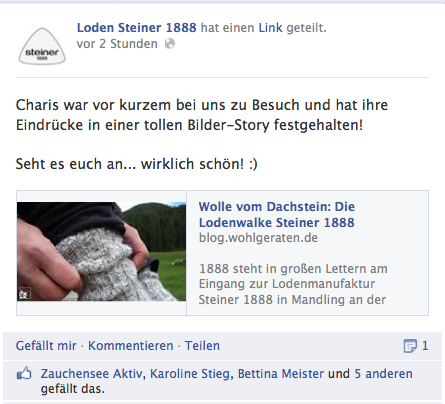Open the "vor 2 Stunden" timestamp
The image size is (445, 404).
click(117, 44)
